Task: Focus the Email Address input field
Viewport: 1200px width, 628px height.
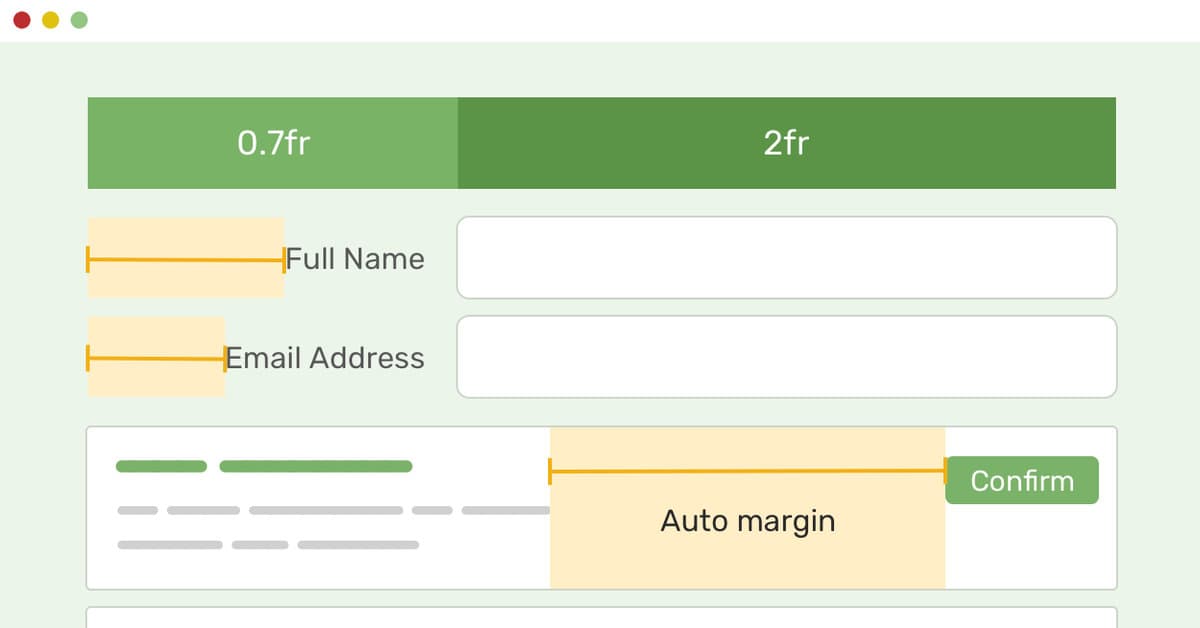Action: pyautogui.click(x=786, y=357)
